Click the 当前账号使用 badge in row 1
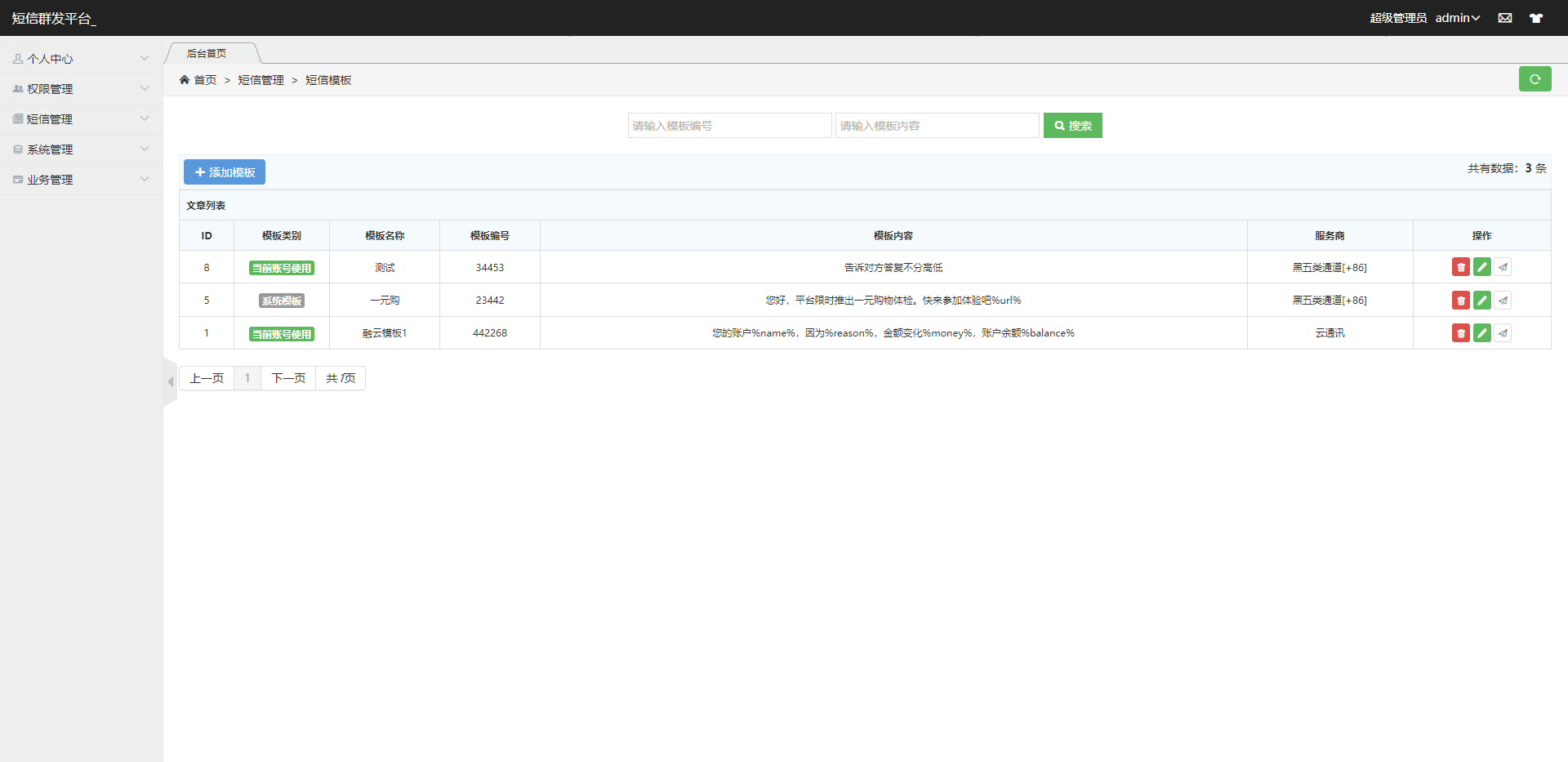Screen dimensions: 1568x762 click(x=282, y=334)
